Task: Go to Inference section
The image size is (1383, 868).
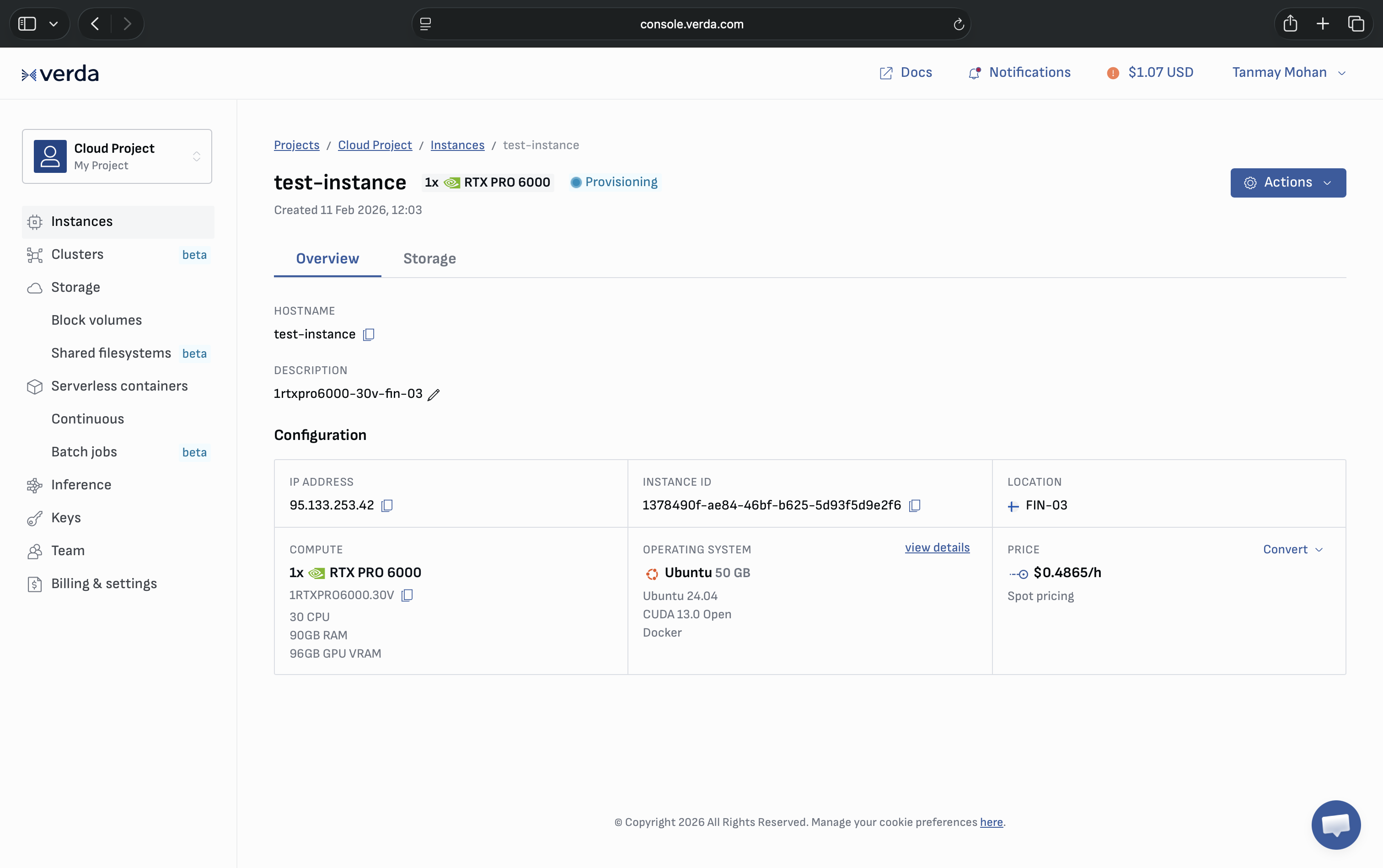Action: click(x=118, y=485)
